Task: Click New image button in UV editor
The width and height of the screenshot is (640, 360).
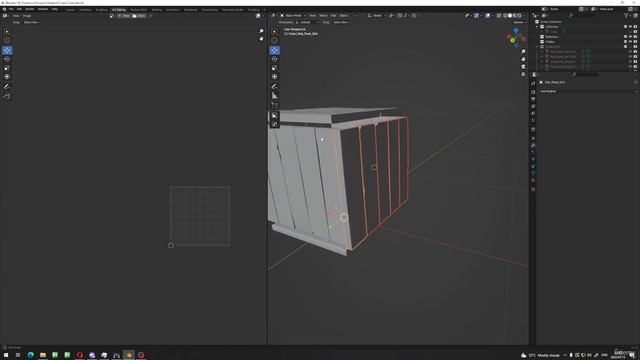Action: click(x=124, y=16)
